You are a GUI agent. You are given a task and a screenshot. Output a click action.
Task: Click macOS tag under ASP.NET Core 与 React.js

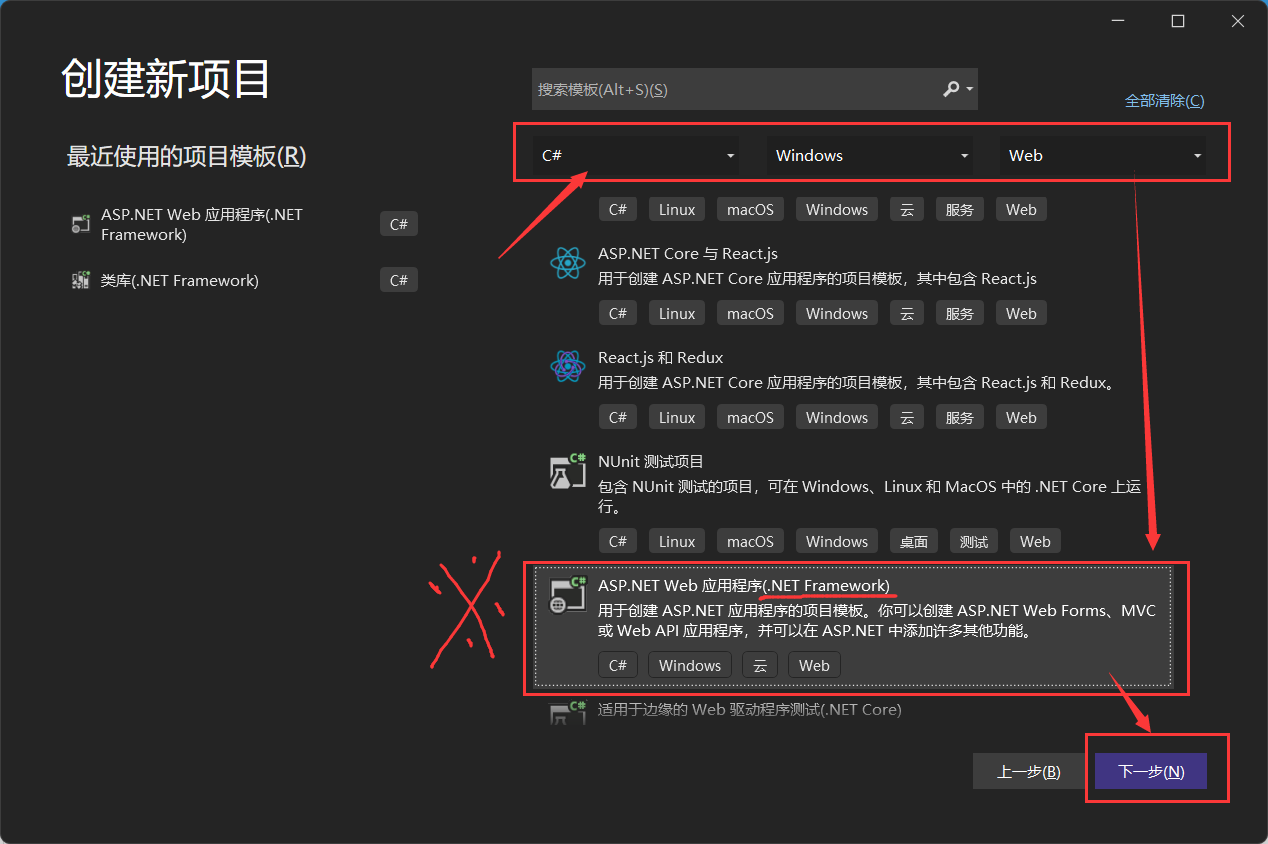click(751, 313)
